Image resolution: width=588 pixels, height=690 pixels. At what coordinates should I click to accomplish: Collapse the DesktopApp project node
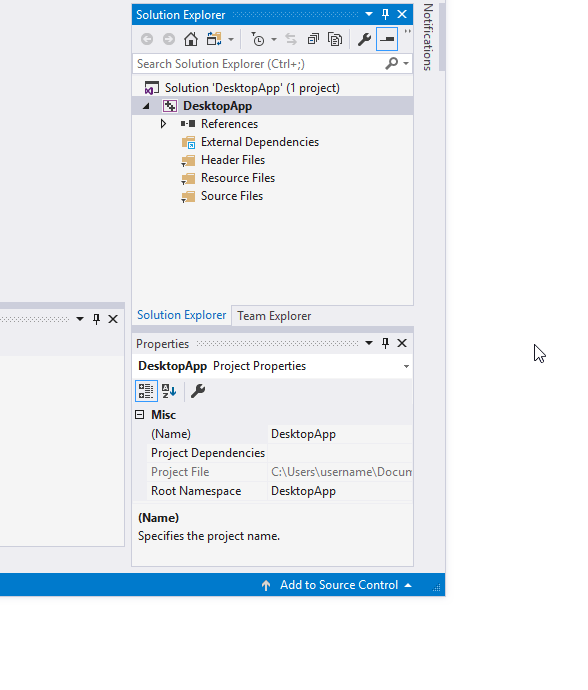pos(146,106)
